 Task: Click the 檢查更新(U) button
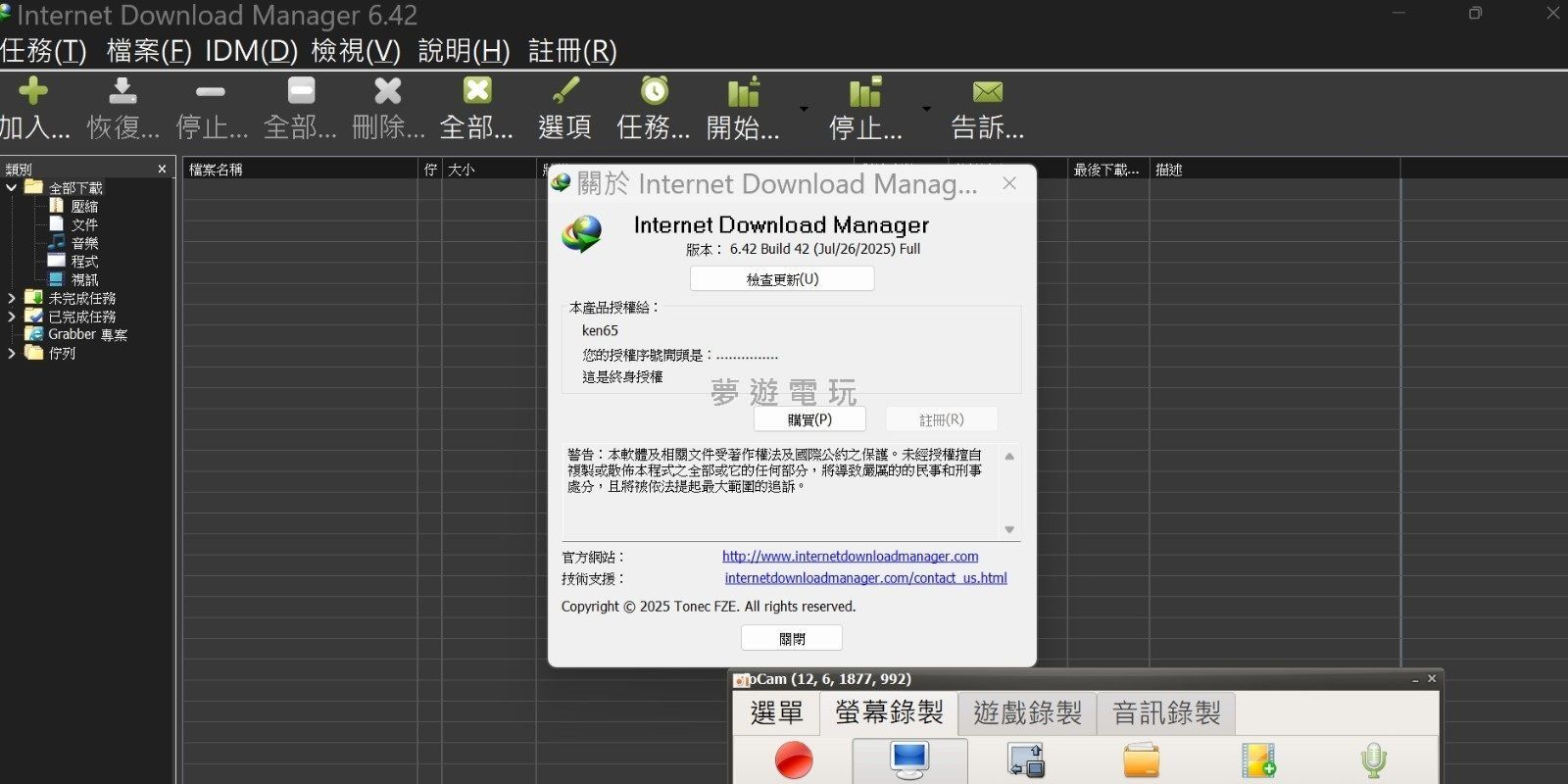pyautogui.click(x=782, y=279)
